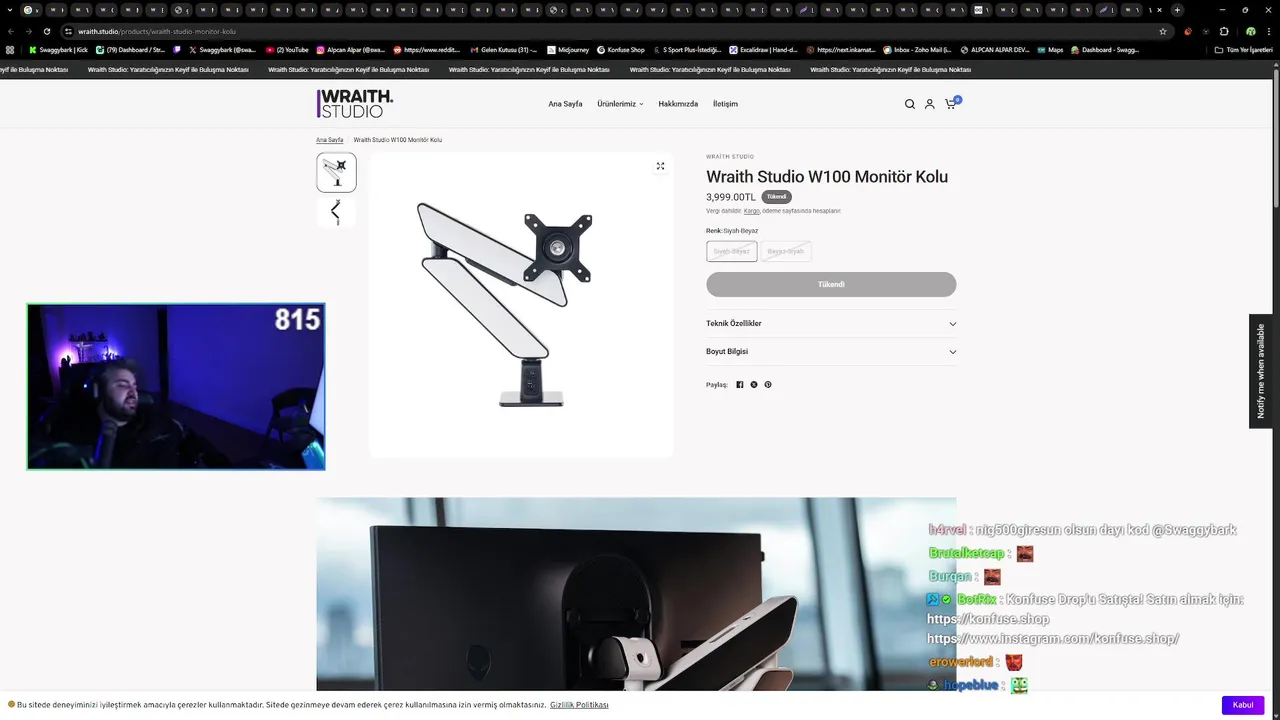
Task: Open the YouTube bookmark
Action: coord(287,49)
